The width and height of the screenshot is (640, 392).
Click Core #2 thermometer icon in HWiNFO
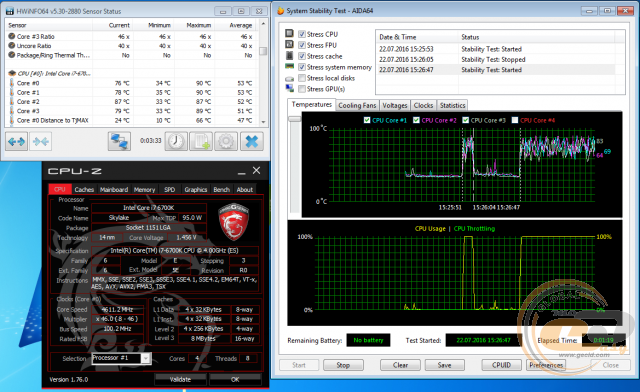(12, 102)
